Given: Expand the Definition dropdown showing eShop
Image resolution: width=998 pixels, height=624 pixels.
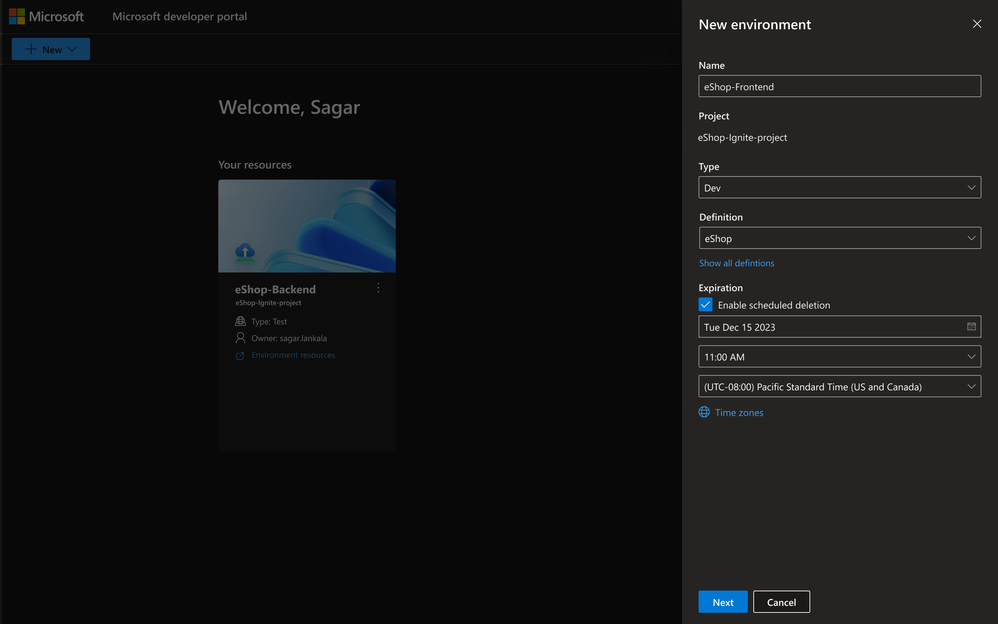Looking at the screenshot, I should 840,238.
